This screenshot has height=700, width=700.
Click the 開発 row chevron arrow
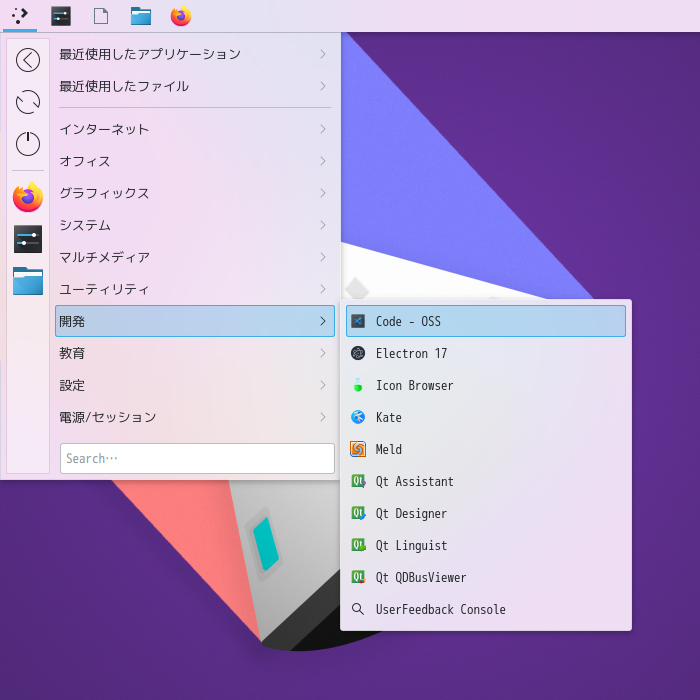pos(323,321)
